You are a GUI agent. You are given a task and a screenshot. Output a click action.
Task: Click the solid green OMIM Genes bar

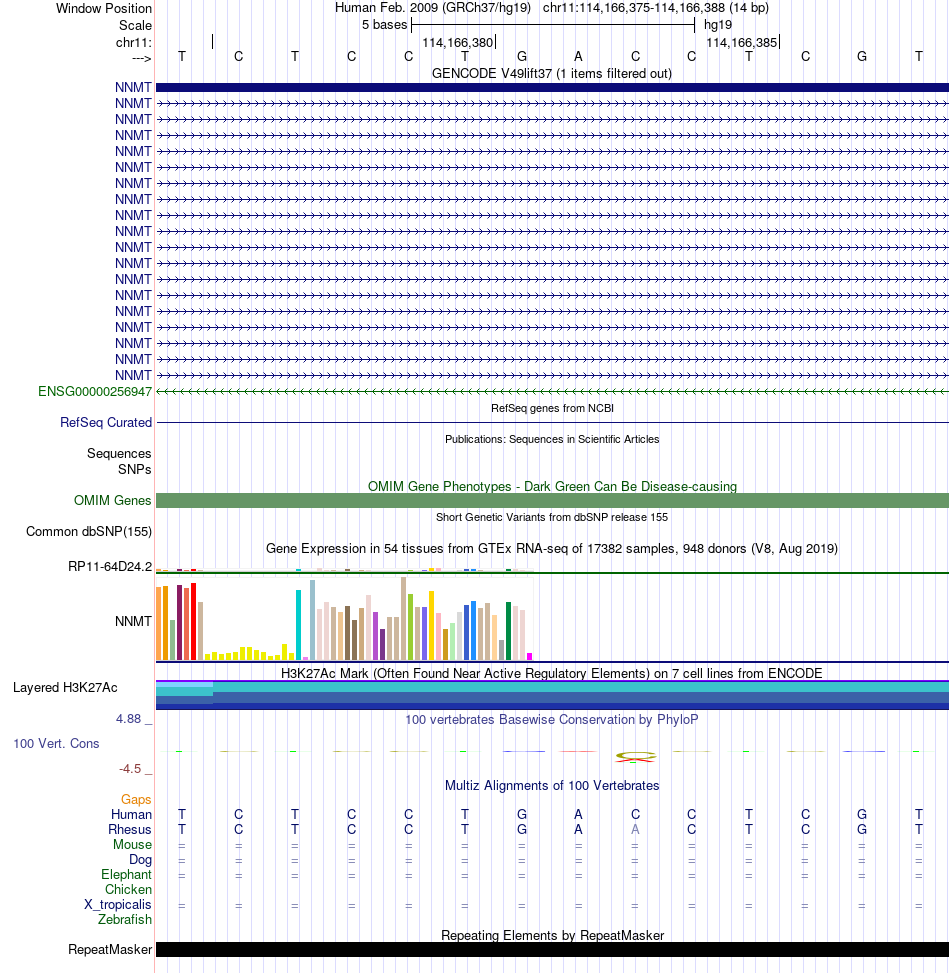pyautogui.click(x=552, y=501)
